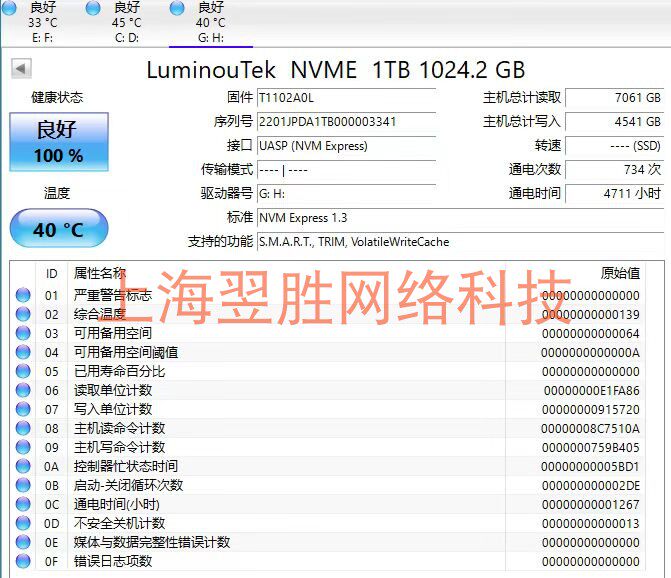The image size is (671, 578).
Task: Select the E: F: drive tab
Action: click(42, 22)
